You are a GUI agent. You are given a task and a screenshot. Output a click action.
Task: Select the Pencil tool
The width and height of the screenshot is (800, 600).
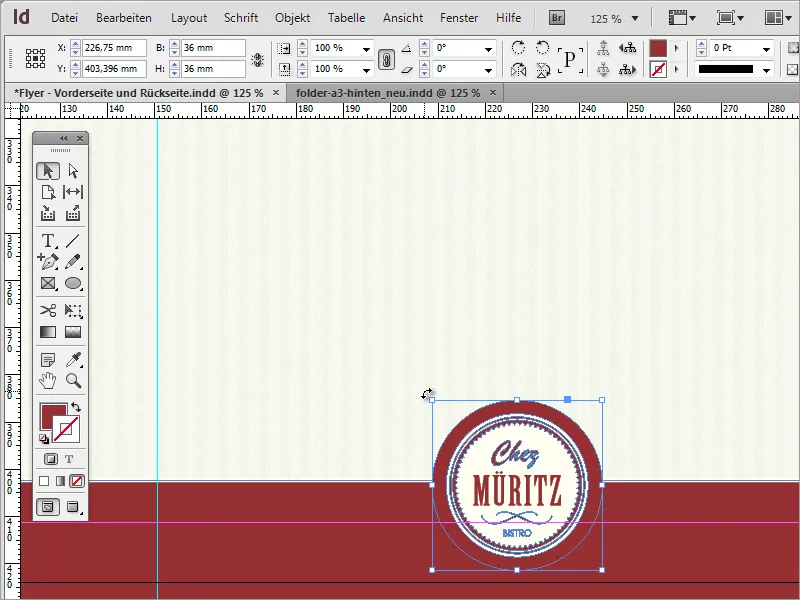click(73, 261)
